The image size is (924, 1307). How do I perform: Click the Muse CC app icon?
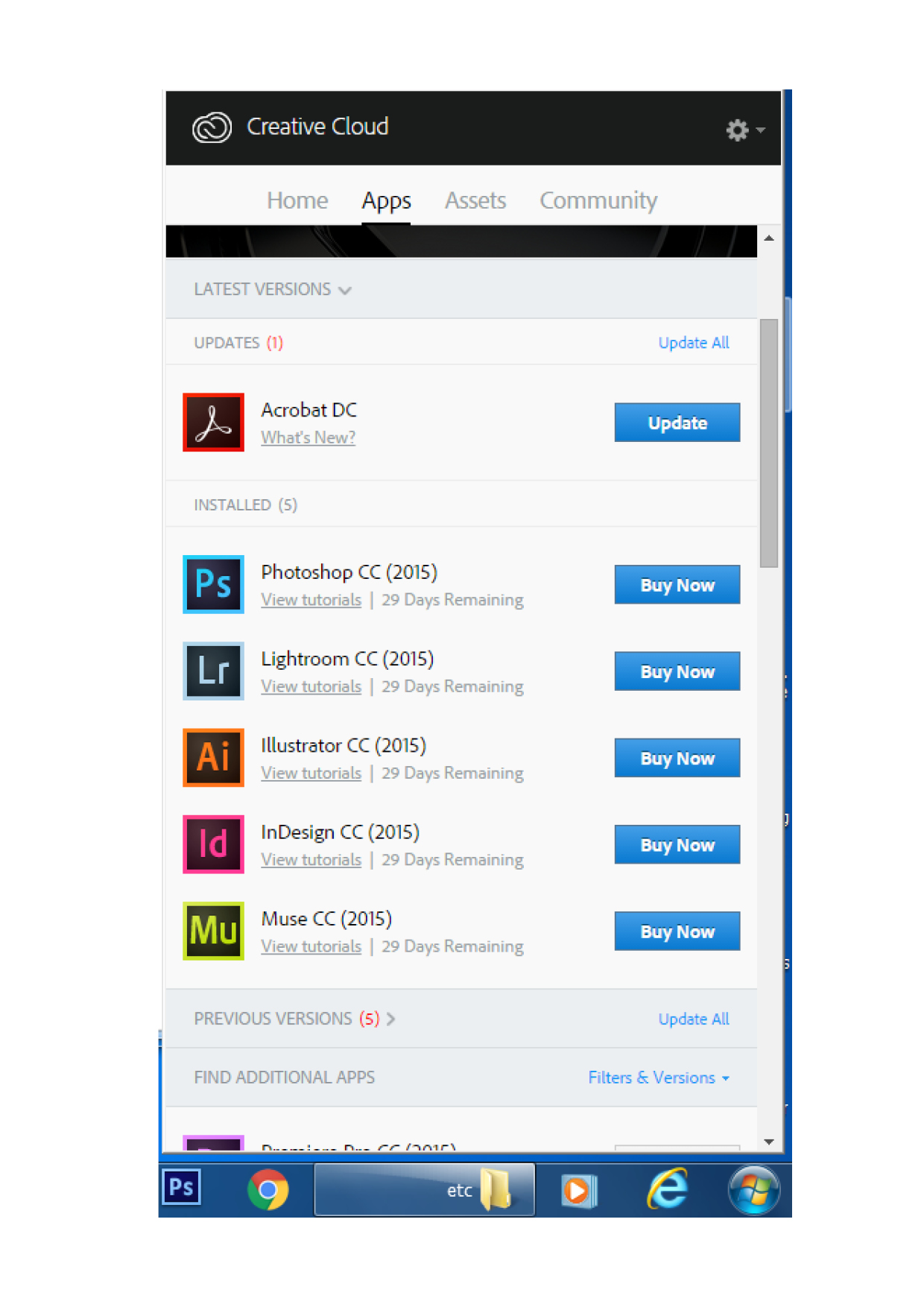click(213, 931)
